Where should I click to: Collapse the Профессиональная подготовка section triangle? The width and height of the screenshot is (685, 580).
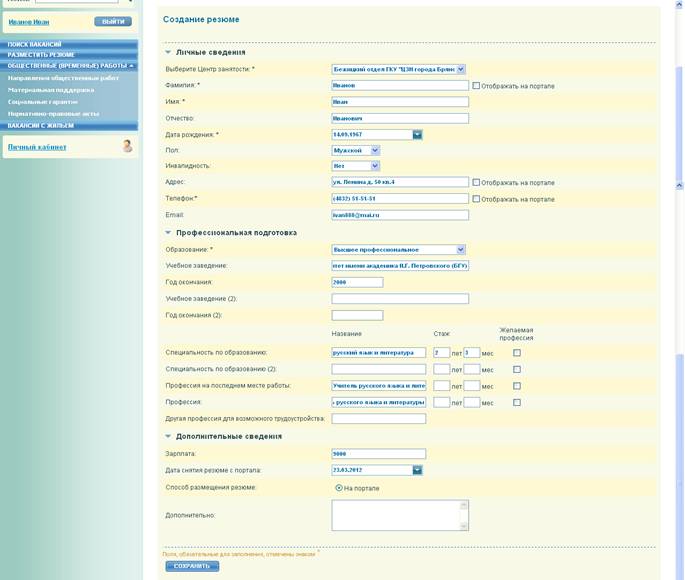tap(168, 233)
